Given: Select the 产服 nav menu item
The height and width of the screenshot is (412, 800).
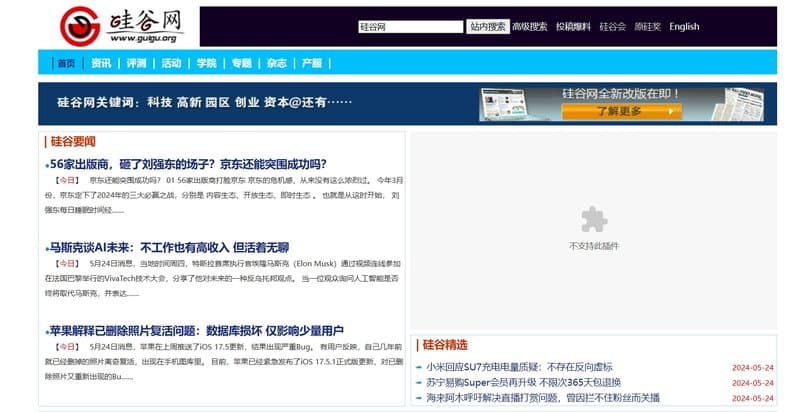Looking at the screenshot, I should 312,63.
